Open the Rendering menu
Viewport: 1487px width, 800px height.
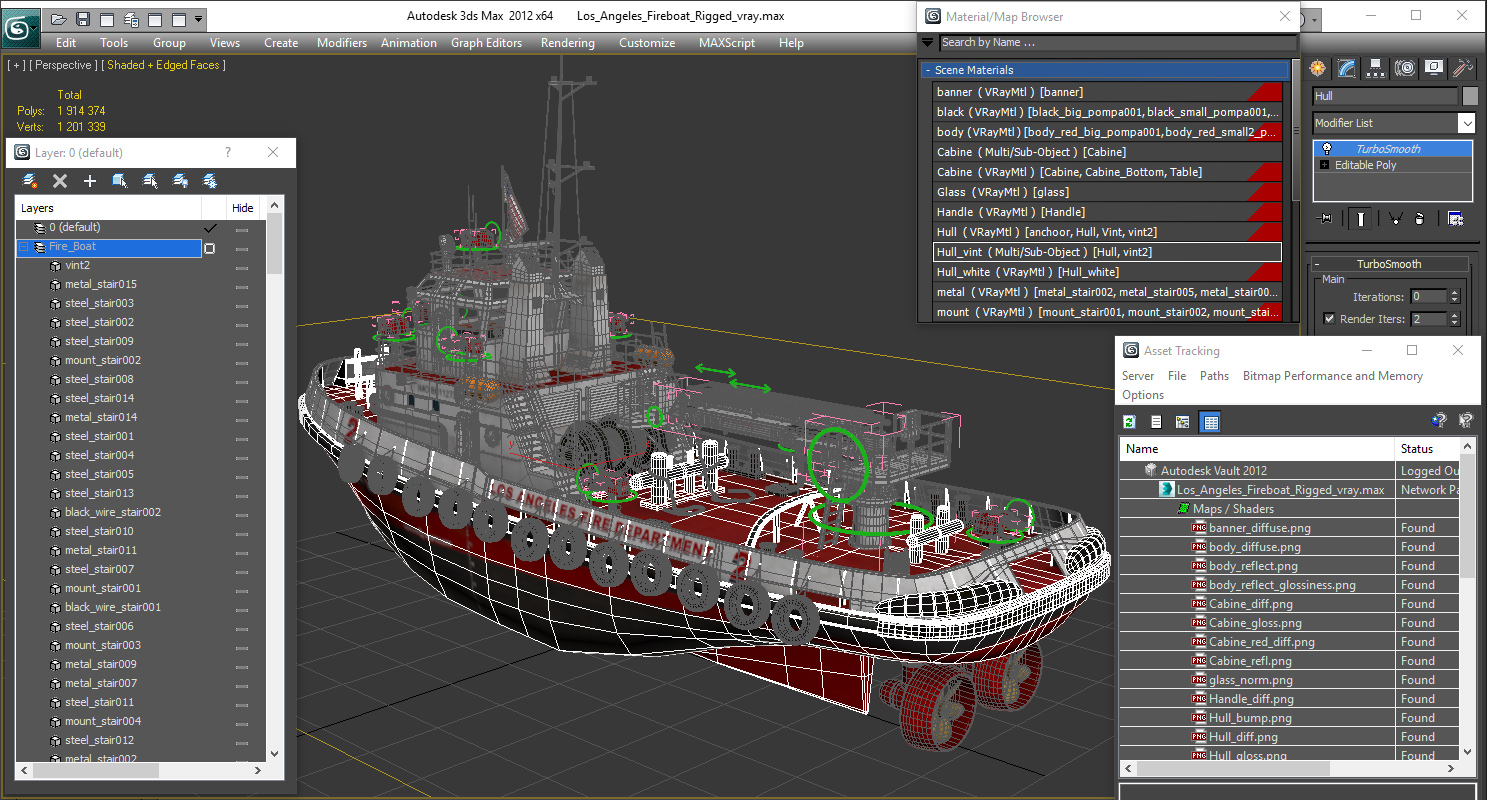(568, 43)
